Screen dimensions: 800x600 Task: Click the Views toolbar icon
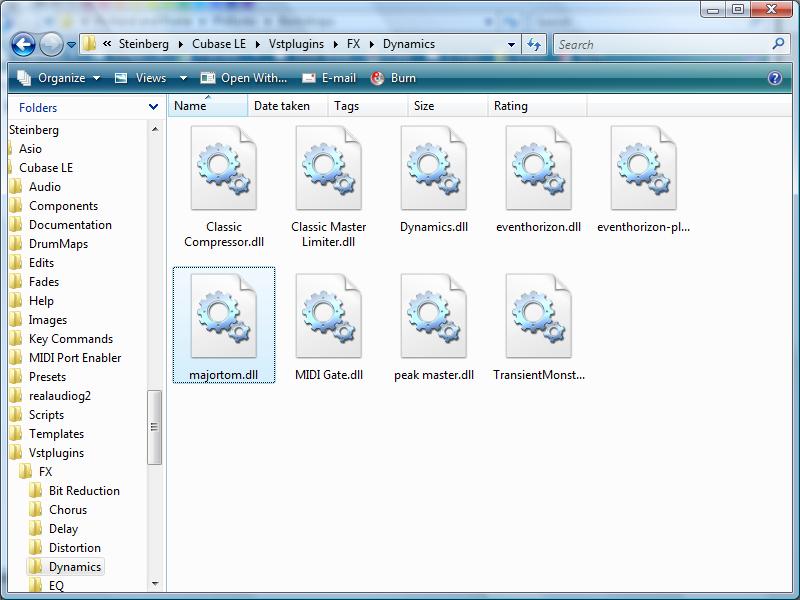click(x=121, y=78)
